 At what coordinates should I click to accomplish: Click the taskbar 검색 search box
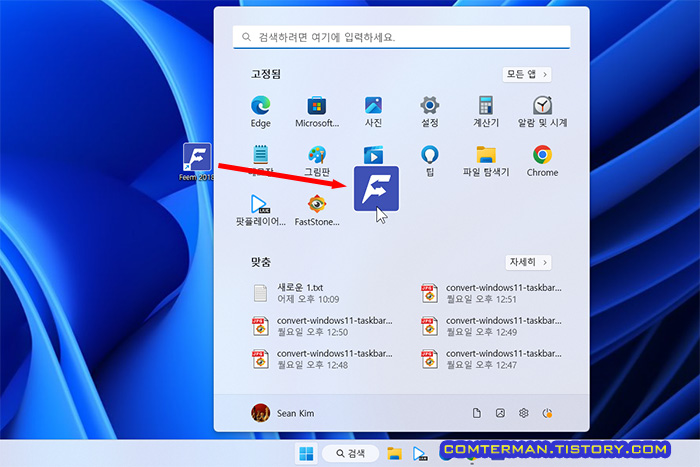click(x=351, y=454)
